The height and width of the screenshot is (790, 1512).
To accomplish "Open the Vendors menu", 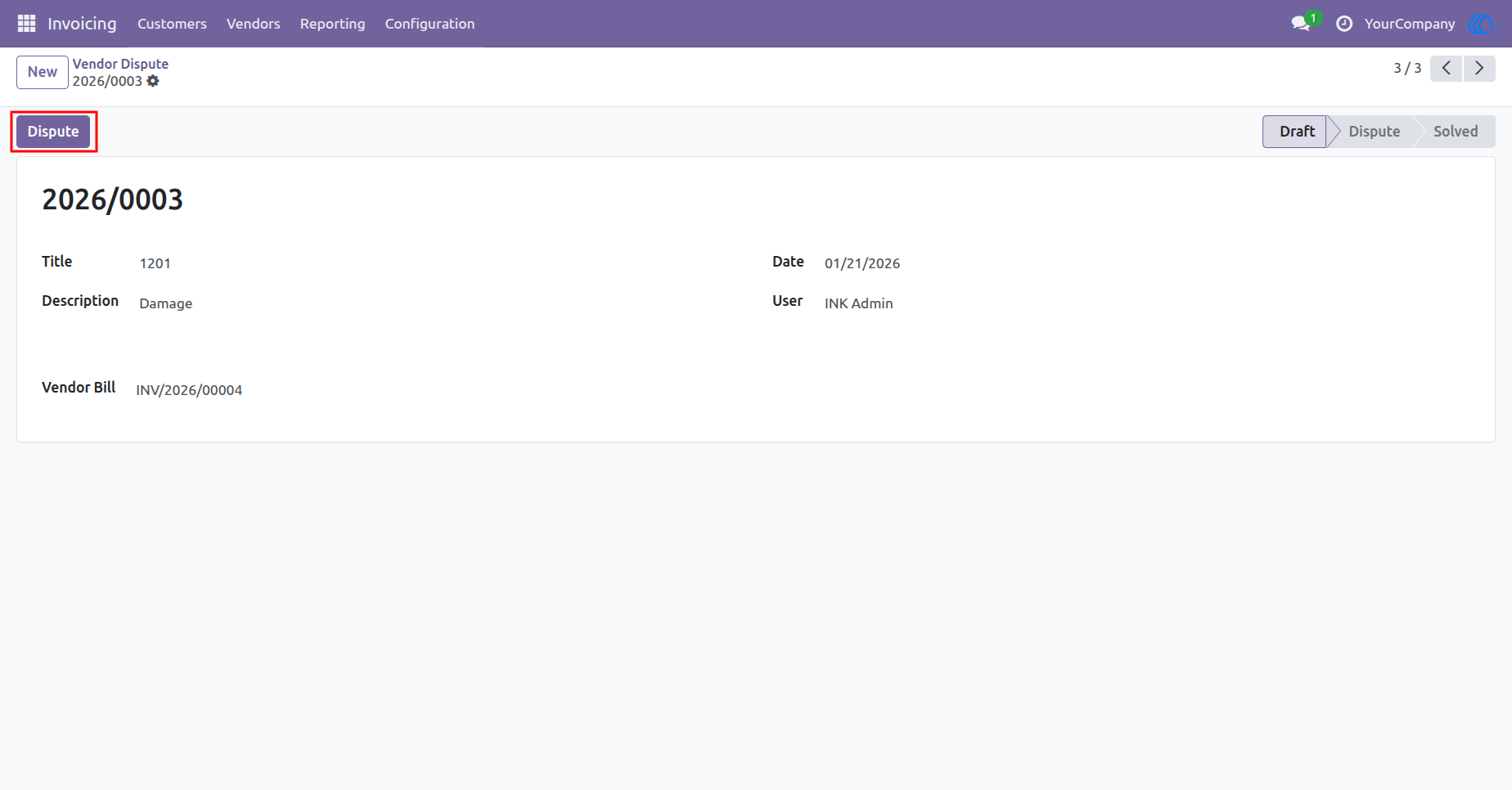I will click(x=253, y=24).
